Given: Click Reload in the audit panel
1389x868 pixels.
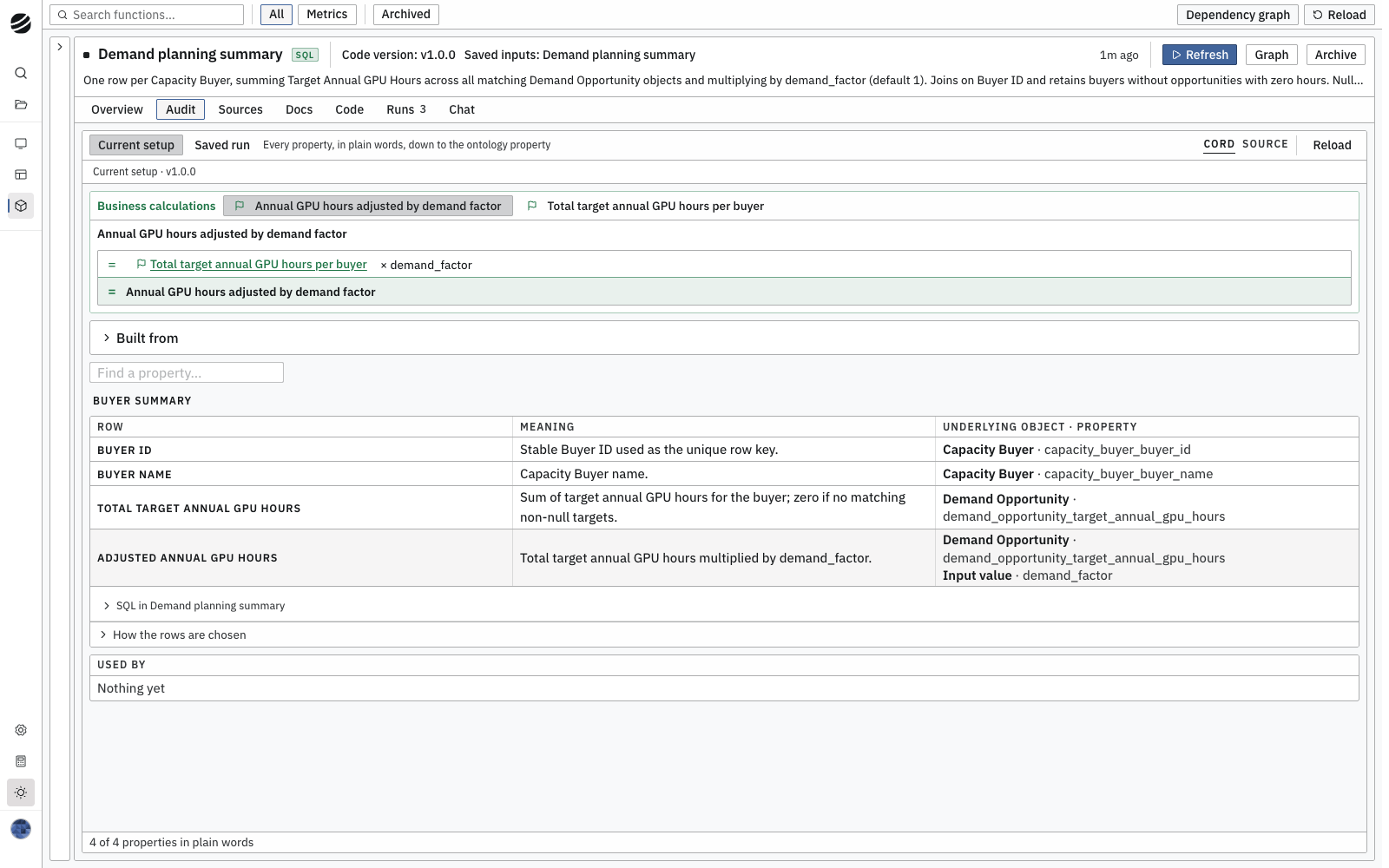Looking at the screenshot, I should 1332,145.
